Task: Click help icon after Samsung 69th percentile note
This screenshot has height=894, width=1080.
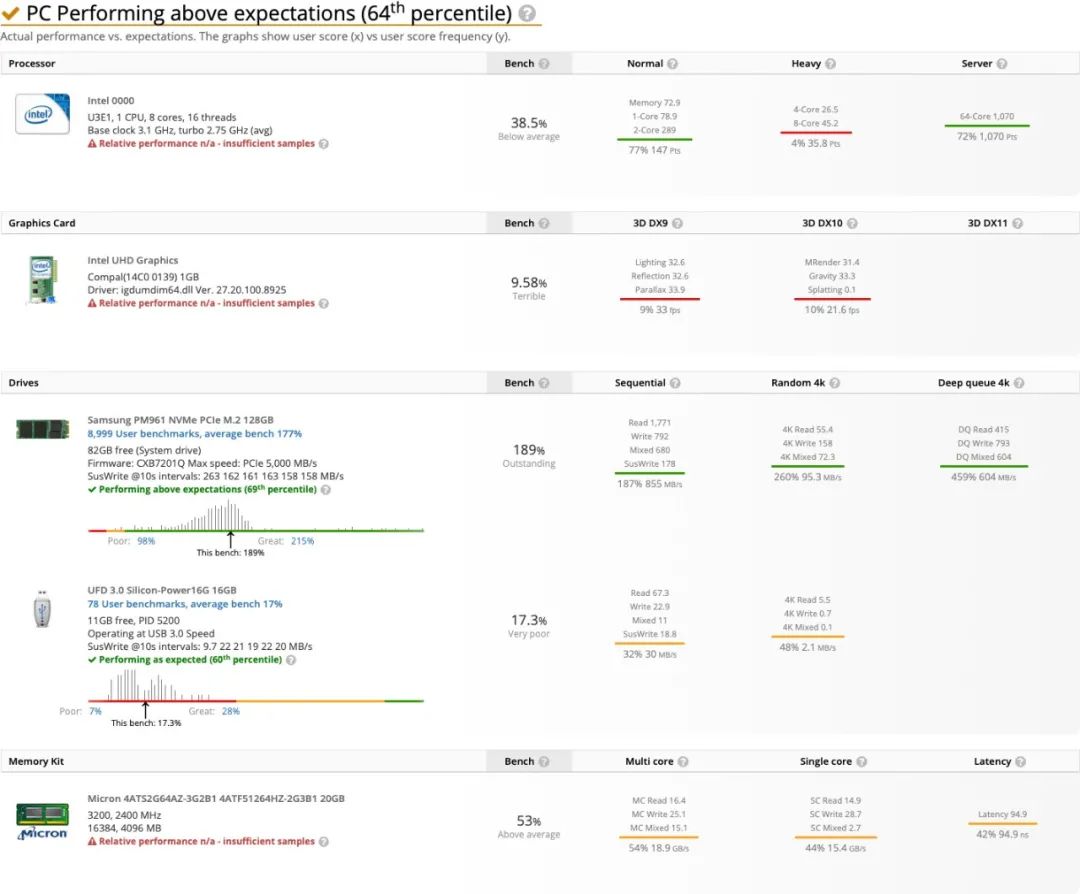Action: (324, 490)
